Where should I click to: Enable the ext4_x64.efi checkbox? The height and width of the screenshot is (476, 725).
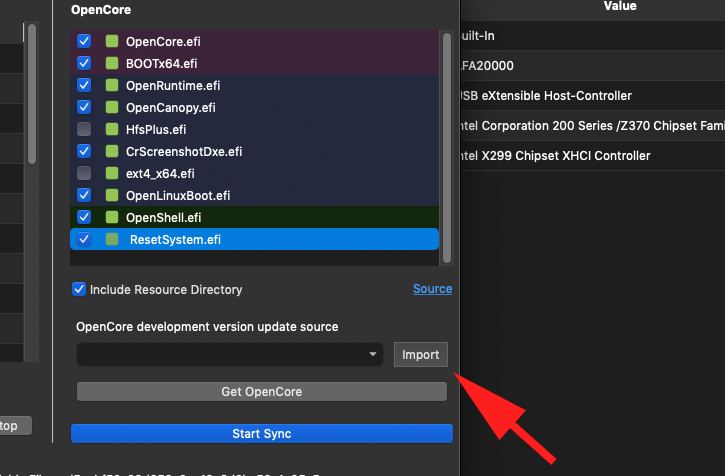tap(84, 173)
